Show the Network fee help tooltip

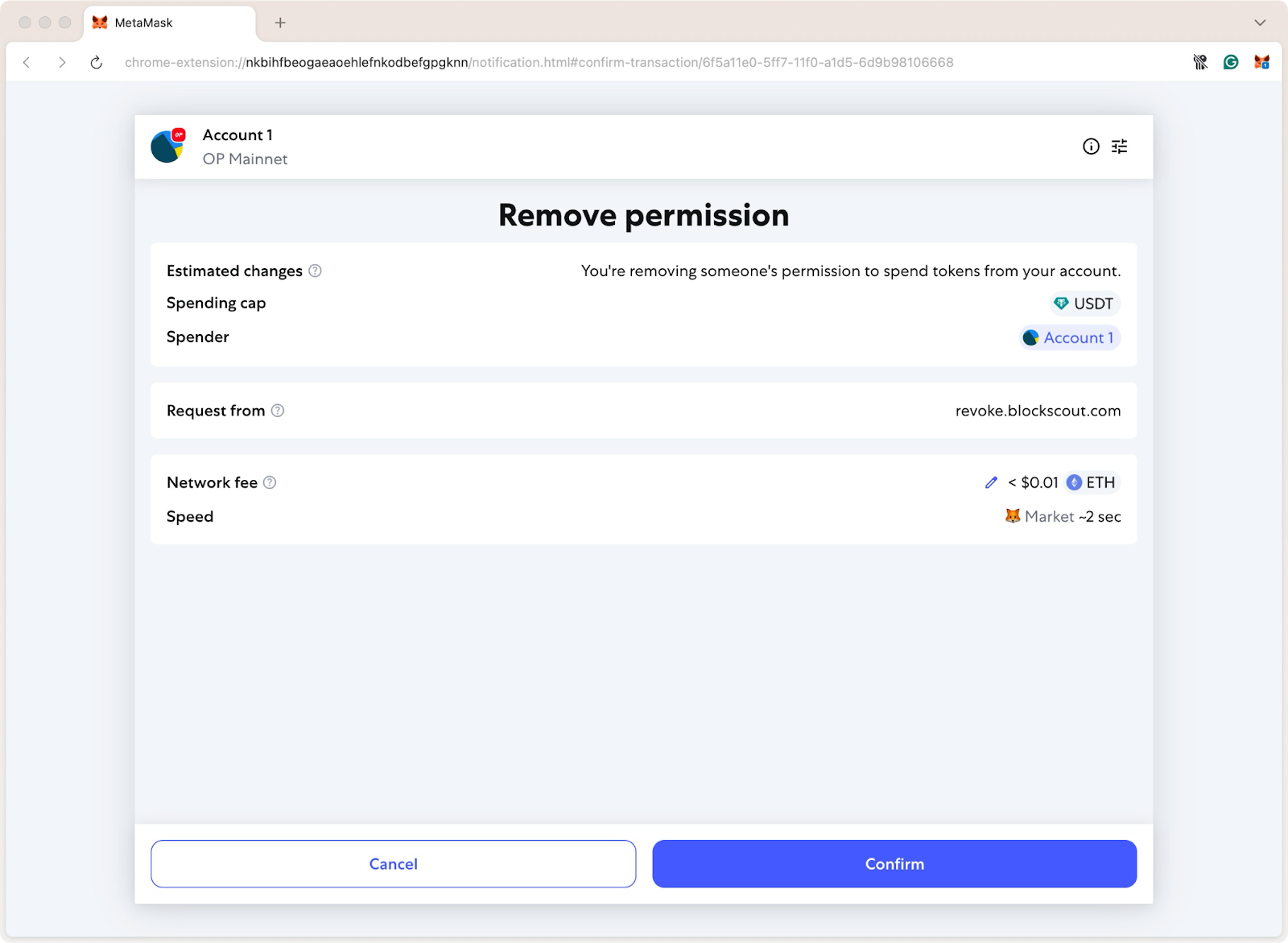(x=270, y=482)
